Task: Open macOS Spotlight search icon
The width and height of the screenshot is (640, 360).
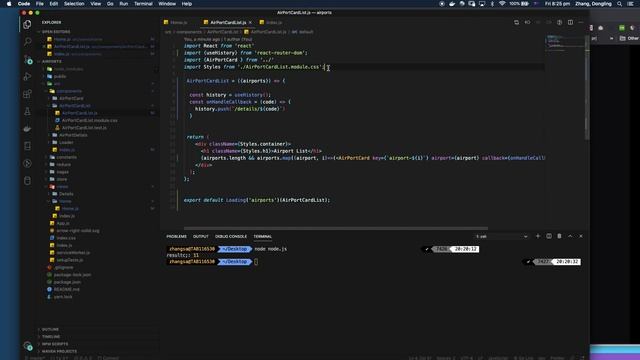Action: point(620,4)
